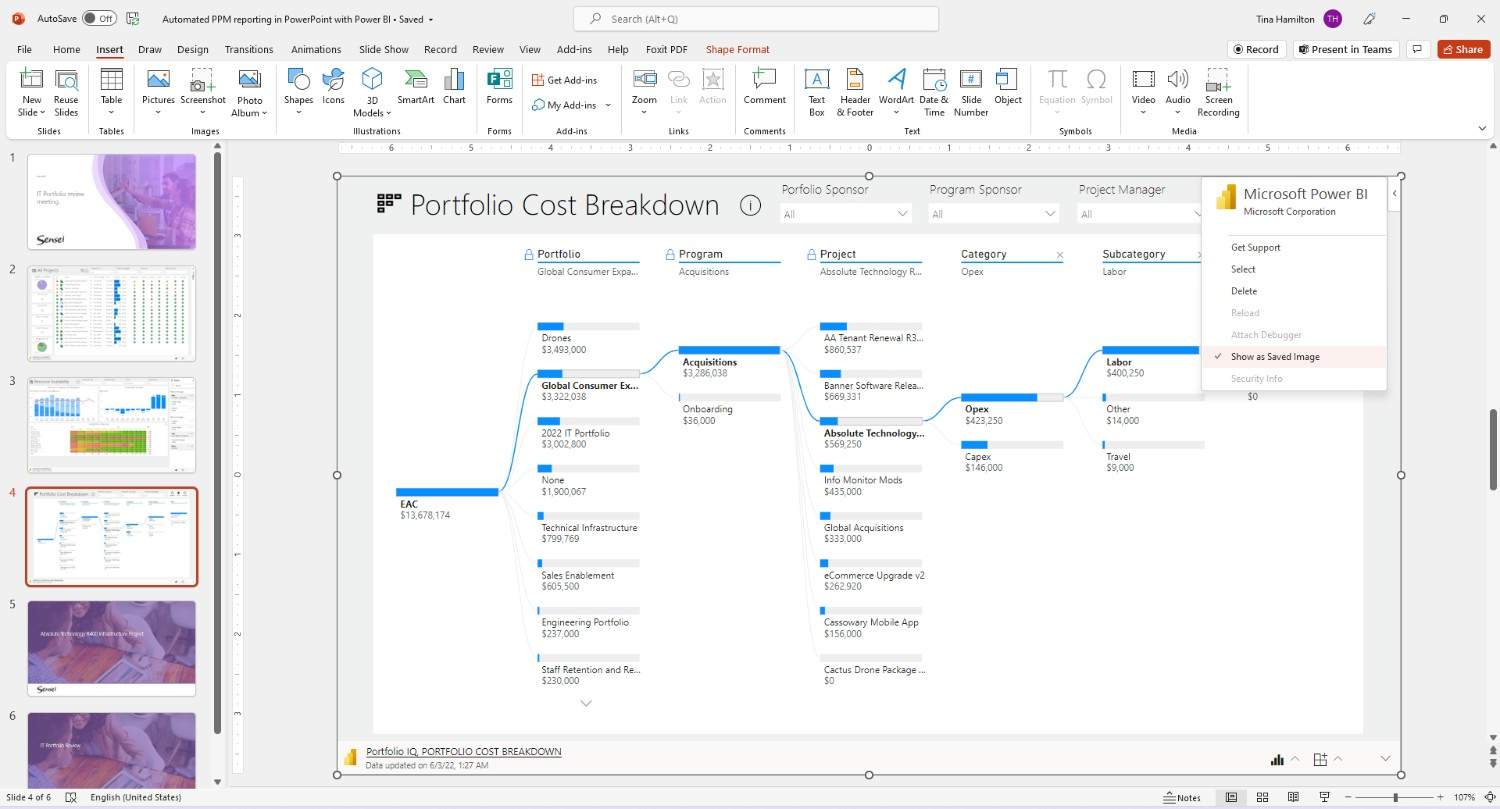
Task: Click the info icon beside Portfolio Cost Breakdown
Action: (x=750, y=205)
